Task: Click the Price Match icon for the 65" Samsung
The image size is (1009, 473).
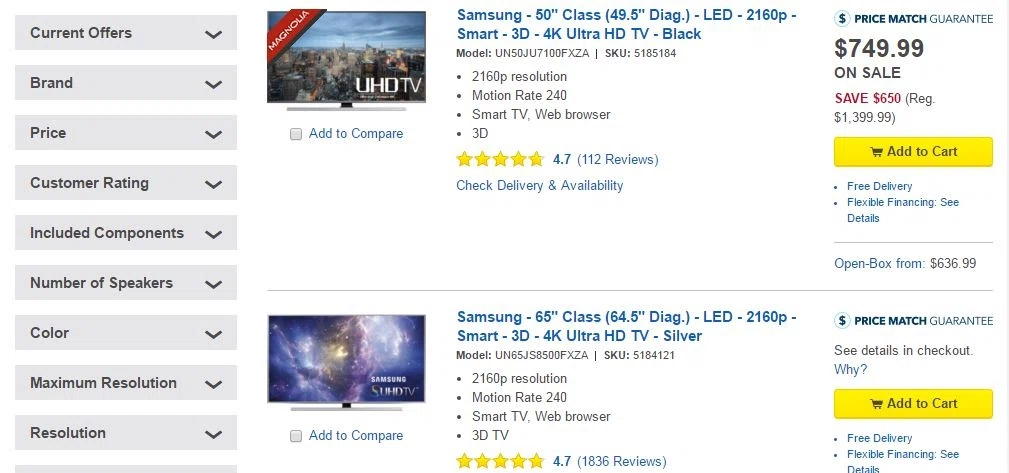Action: [842, 320]
